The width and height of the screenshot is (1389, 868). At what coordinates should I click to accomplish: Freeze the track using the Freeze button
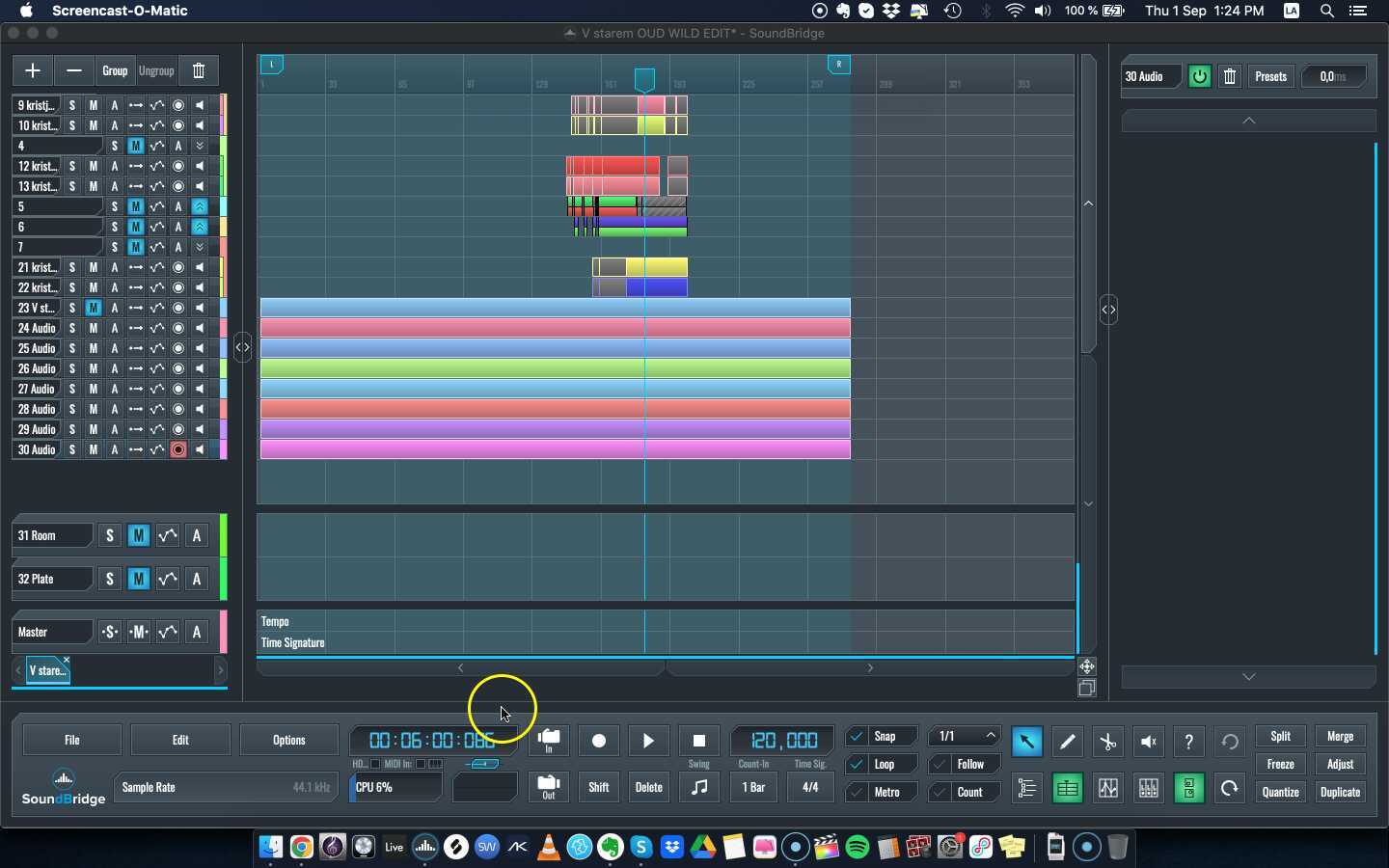[x=1280, y=764]
